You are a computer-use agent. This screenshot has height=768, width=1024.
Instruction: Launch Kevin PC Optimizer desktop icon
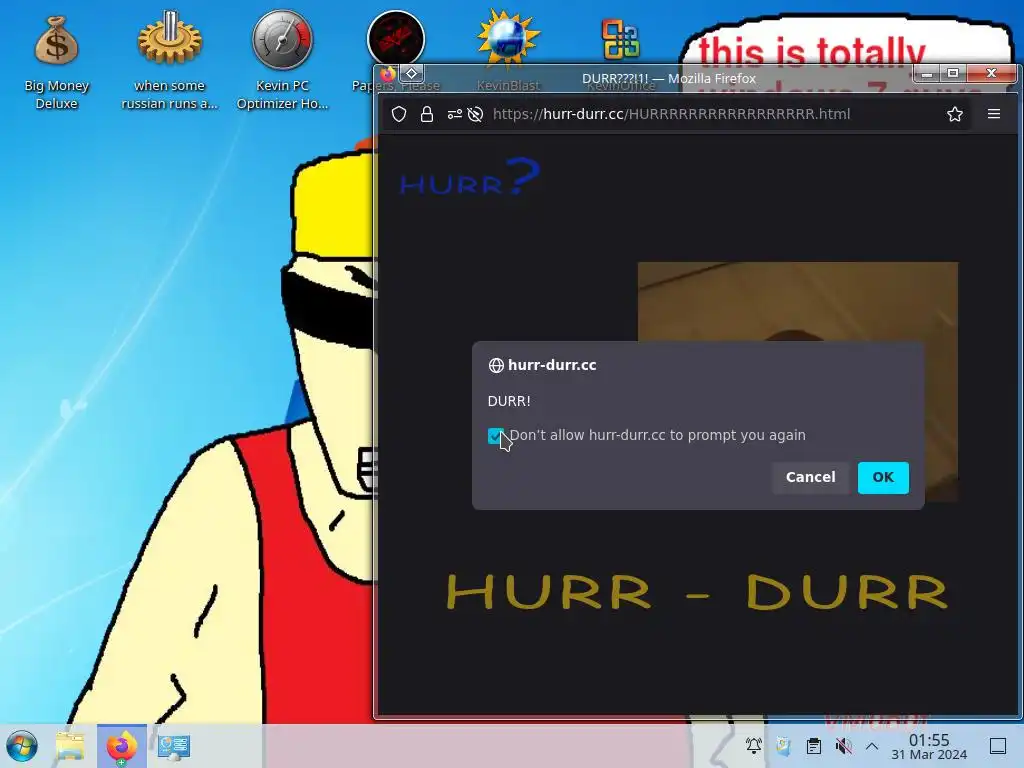tap(282, 62)
